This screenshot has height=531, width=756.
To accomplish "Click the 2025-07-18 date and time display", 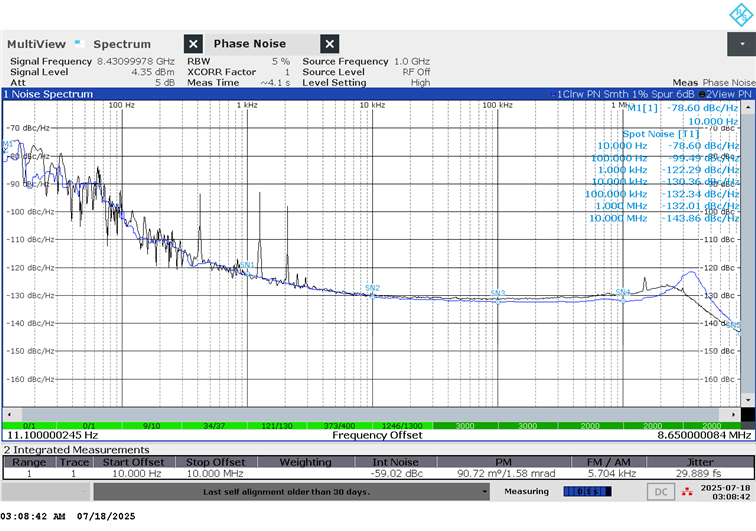I will click(x=725, y=492).
